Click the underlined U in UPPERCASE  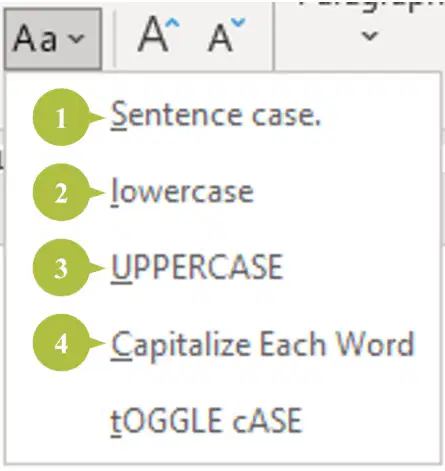(x=121, y=267)
